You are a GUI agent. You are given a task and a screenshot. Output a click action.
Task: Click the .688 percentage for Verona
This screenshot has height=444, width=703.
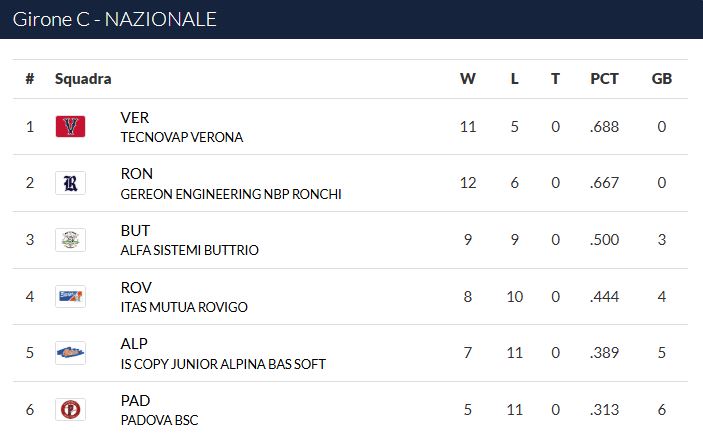point(604,127)
